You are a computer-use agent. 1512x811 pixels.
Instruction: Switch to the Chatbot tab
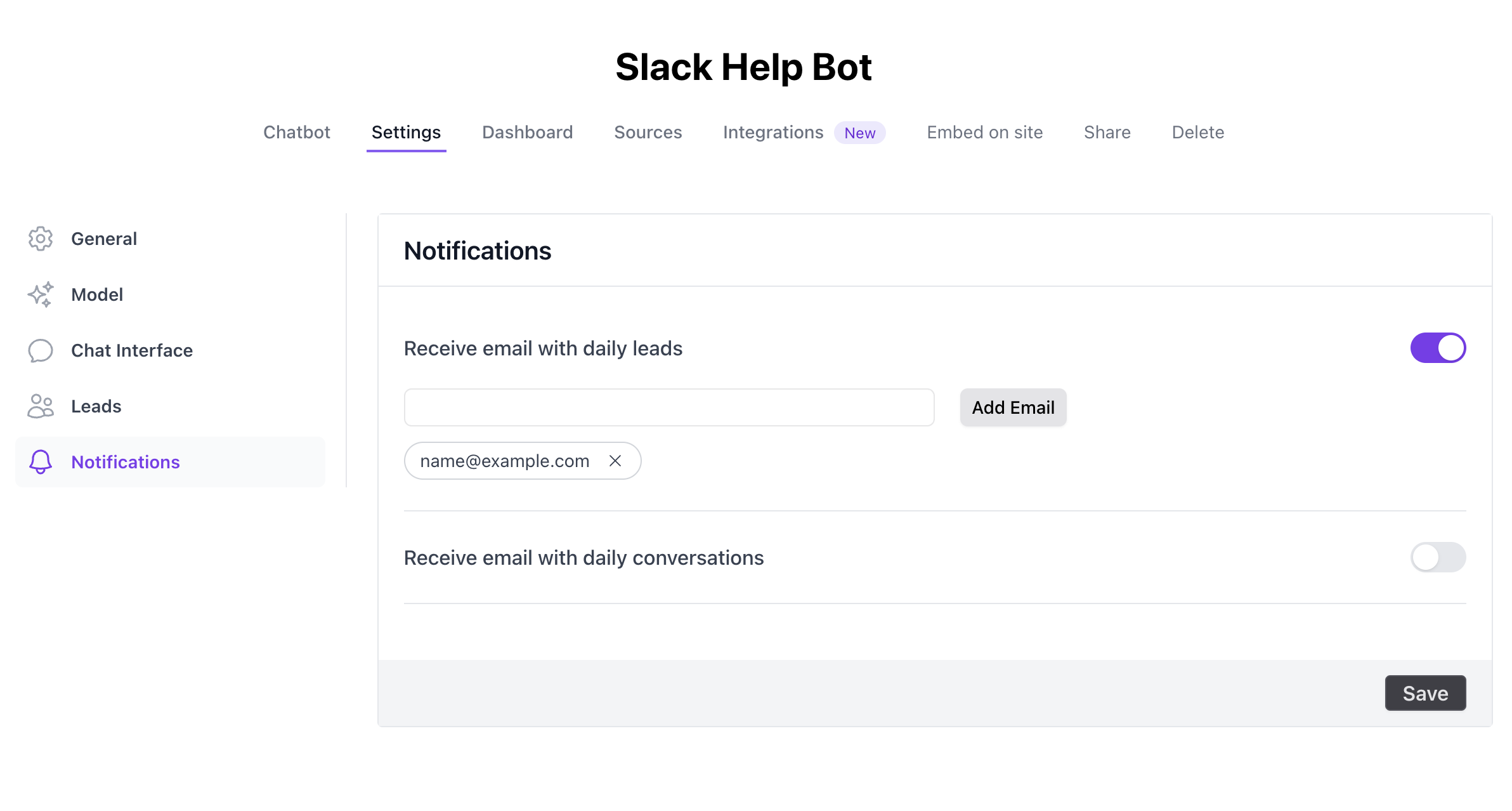coord(297,132)
